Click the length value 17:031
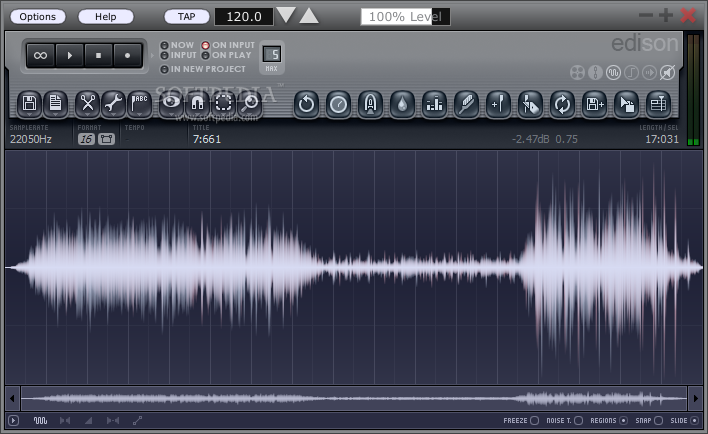 pos(661,139)
